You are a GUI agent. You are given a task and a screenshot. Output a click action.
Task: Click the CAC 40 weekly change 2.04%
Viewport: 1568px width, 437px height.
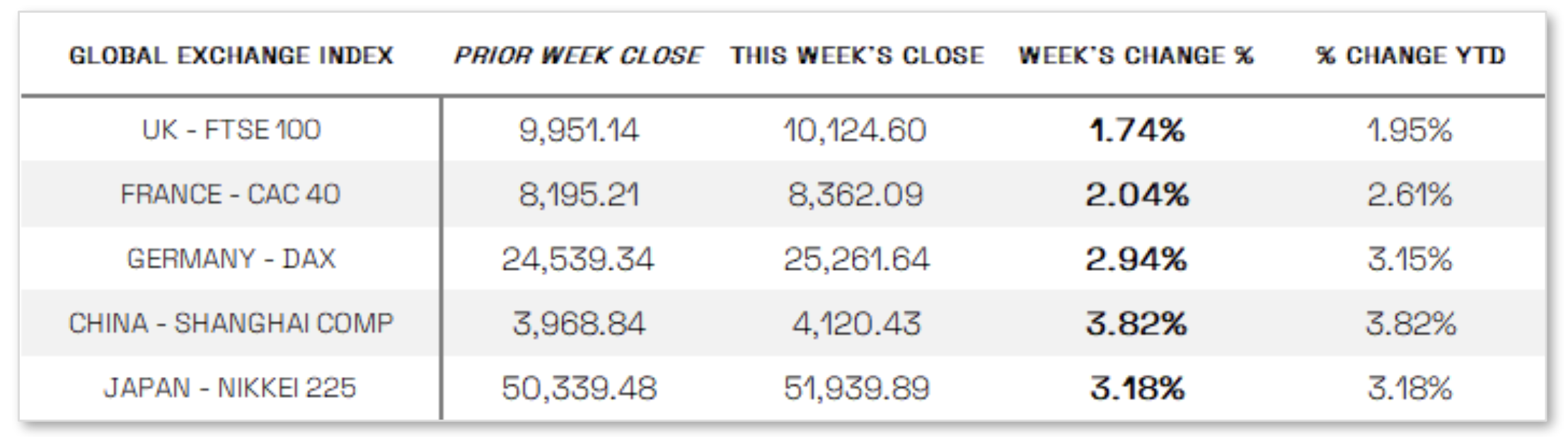[1136, 194]
